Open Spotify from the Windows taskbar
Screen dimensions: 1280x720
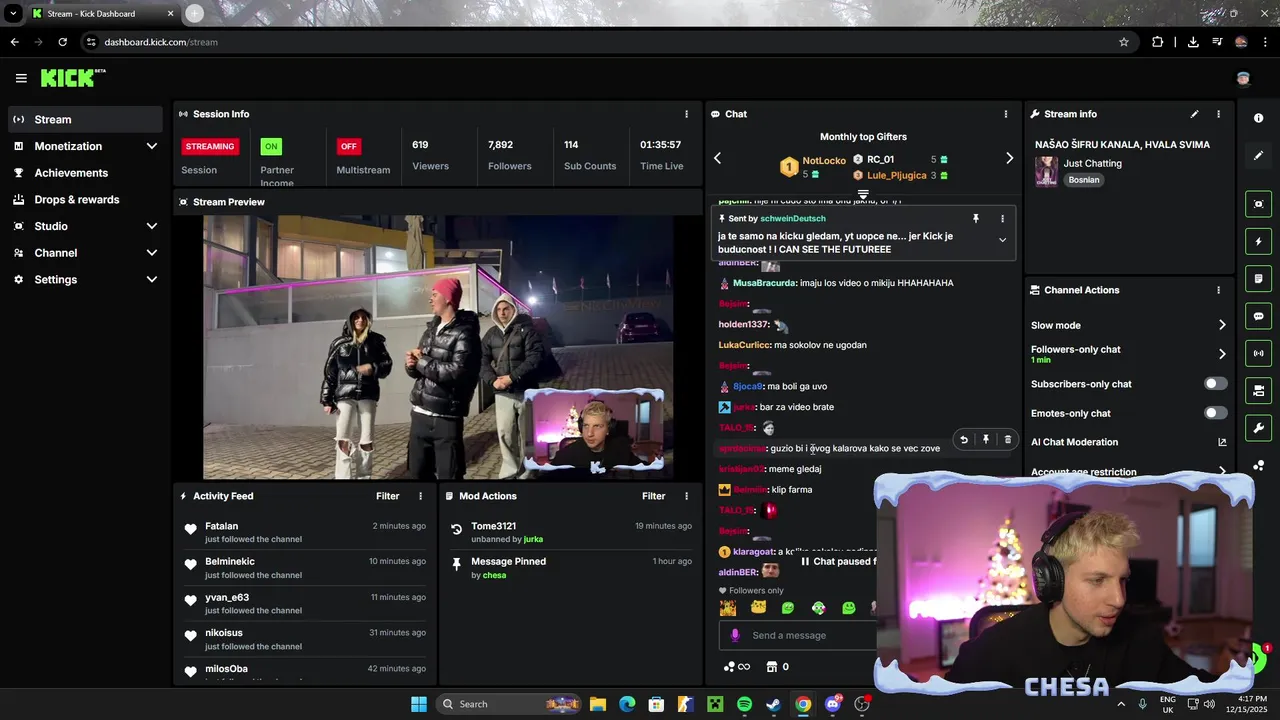[744, 704]
